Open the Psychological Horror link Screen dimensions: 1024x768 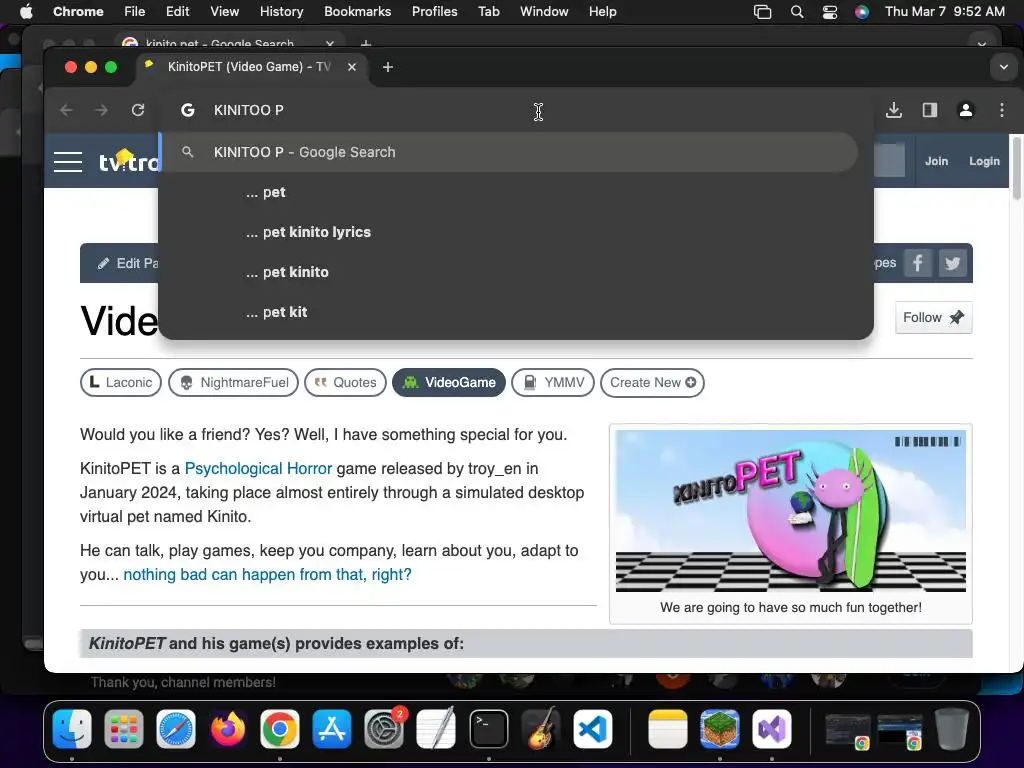pyautogui.click(x=259, y=469)
